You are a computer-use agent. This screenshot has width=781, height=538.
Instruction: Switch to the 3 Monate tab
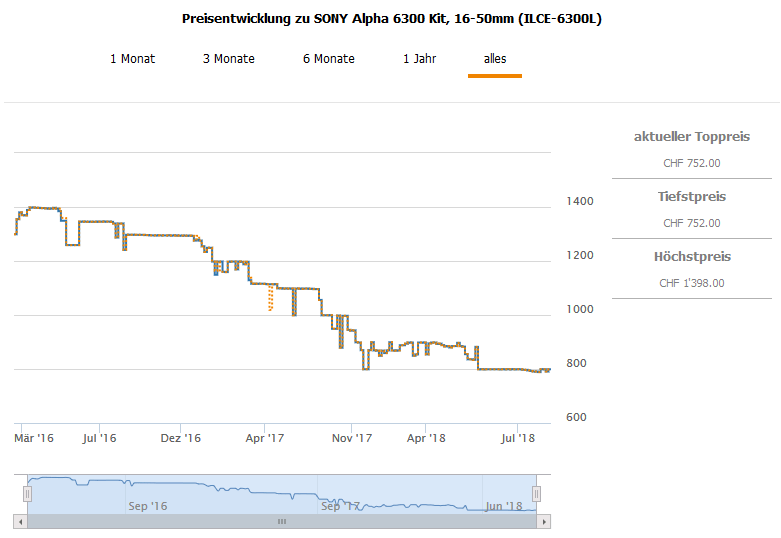click(228, 59)
